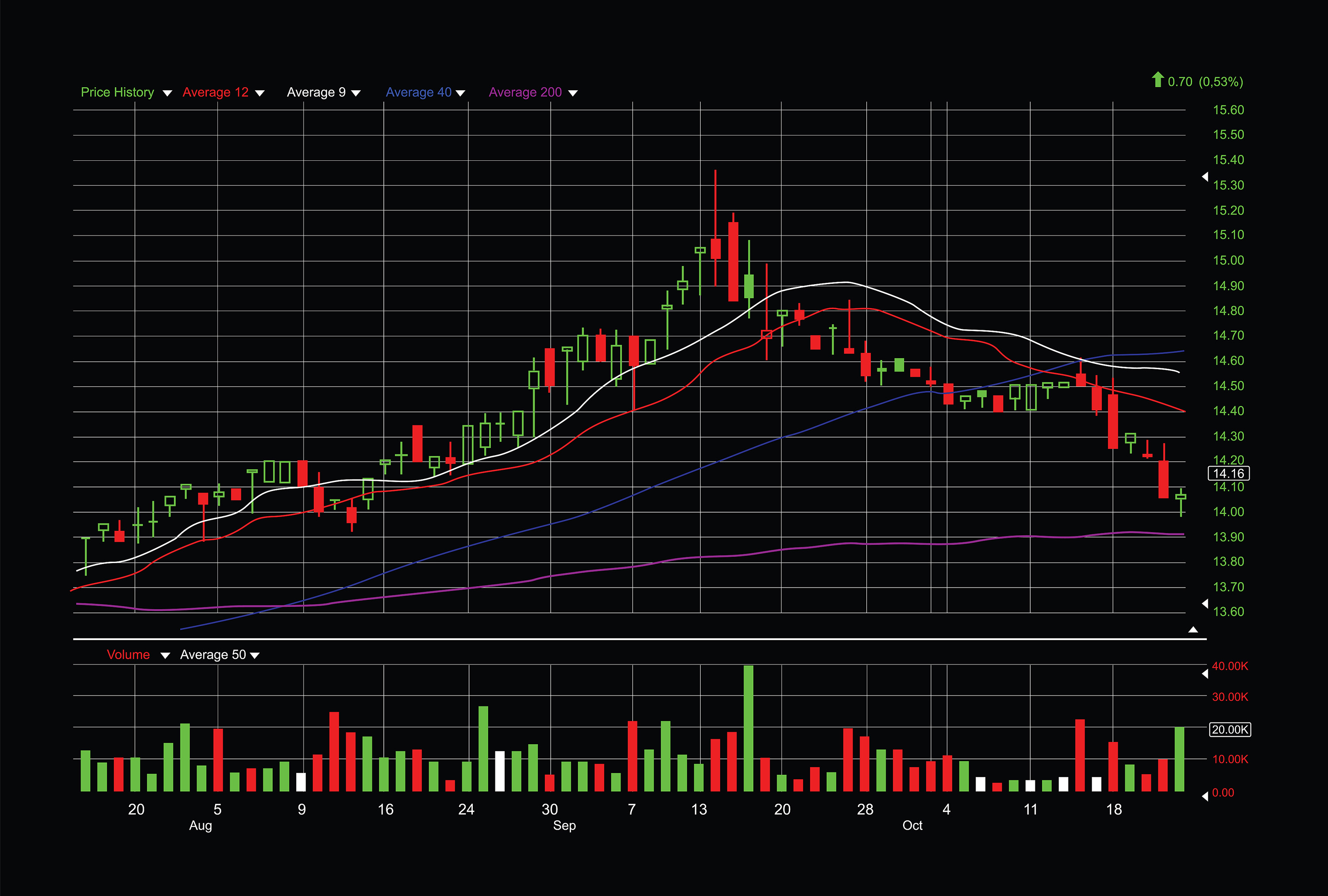1328x896 pixels.
Task: Click the panel divider line above the Volume label
Action: (x=640, y=639)
